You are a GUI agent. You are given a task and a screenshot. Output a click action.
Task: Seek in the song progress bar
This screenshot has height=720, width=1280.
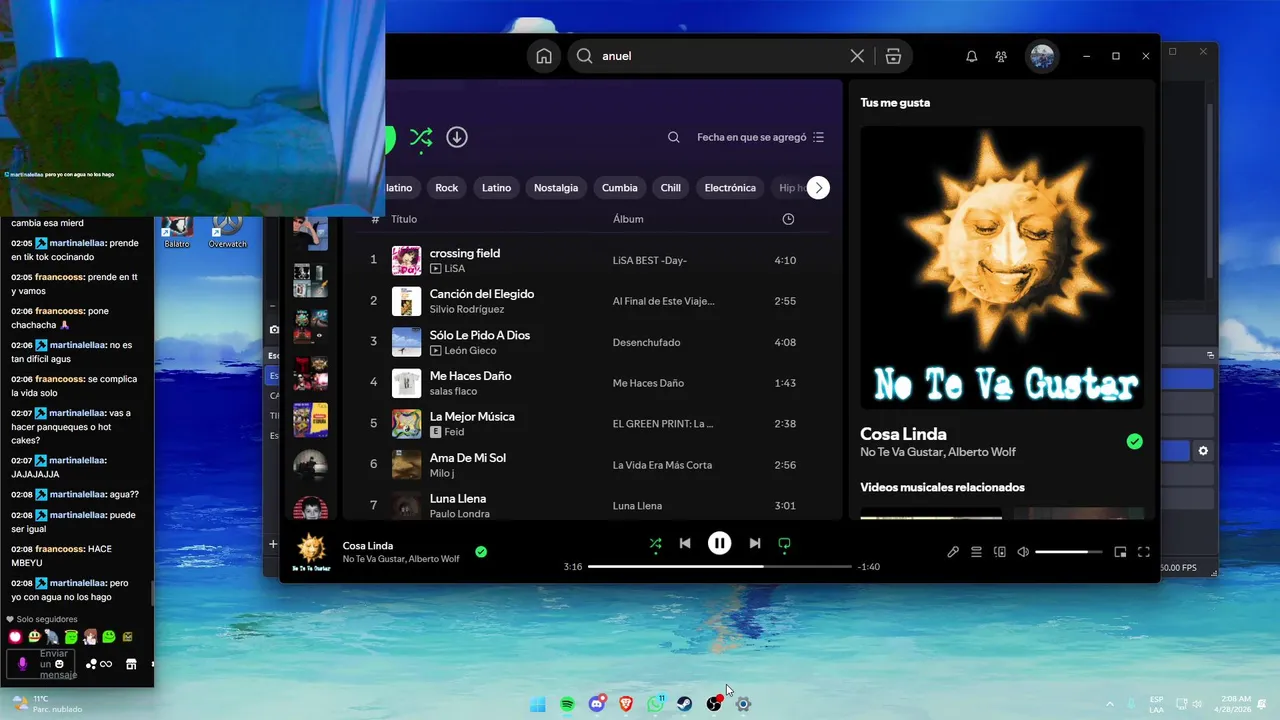tap(720, 566)
